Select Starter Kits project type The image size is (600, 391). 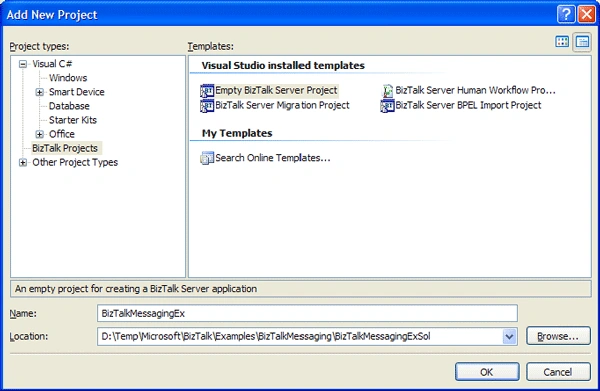click(73, 120)
